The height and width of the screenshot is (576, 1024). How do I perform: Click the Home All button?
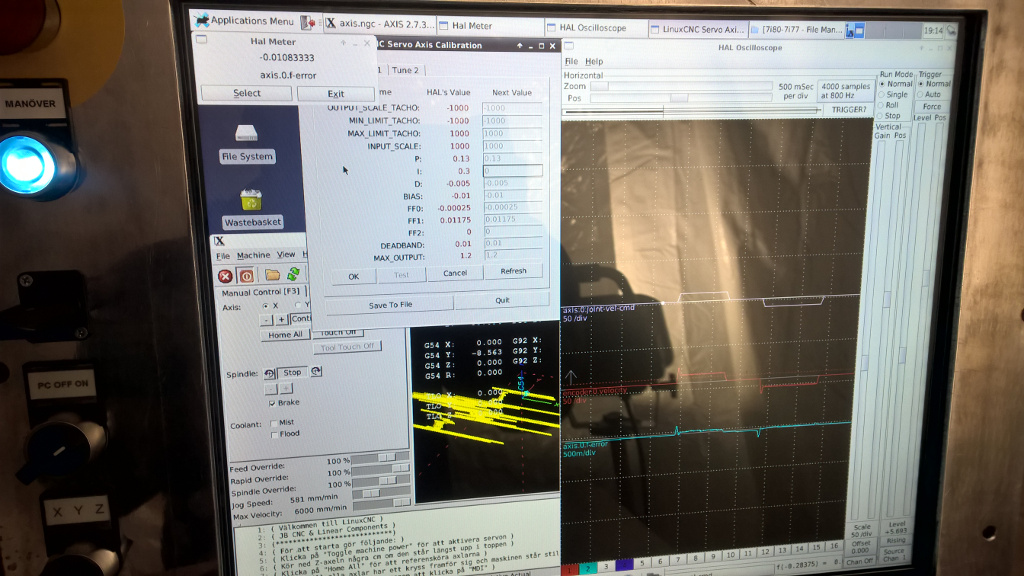285,334
